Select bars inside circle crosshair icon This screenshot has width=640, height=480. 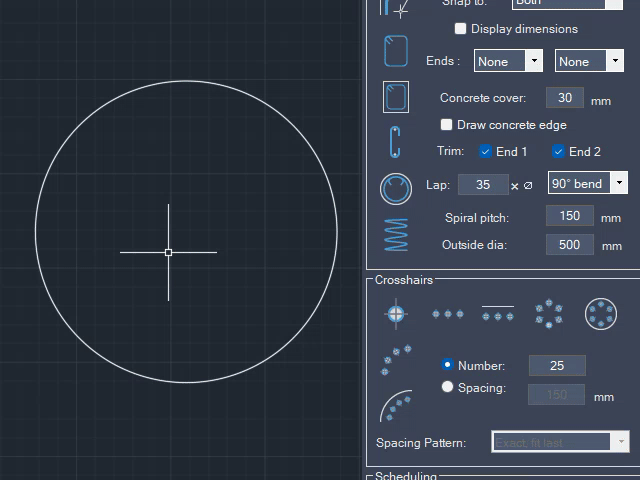pyautogui.click(x=600, y=314)
